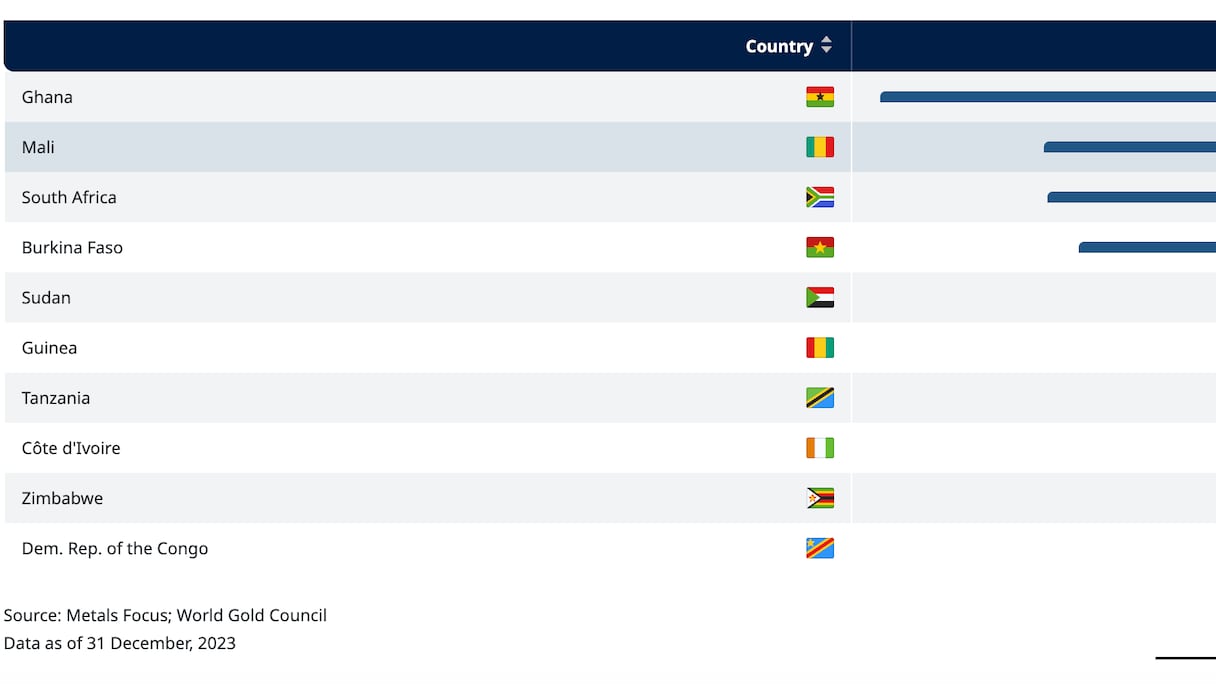Sort table by Country column arrows
This screenshot has height=684, width=1216.
tap(826, 46)
